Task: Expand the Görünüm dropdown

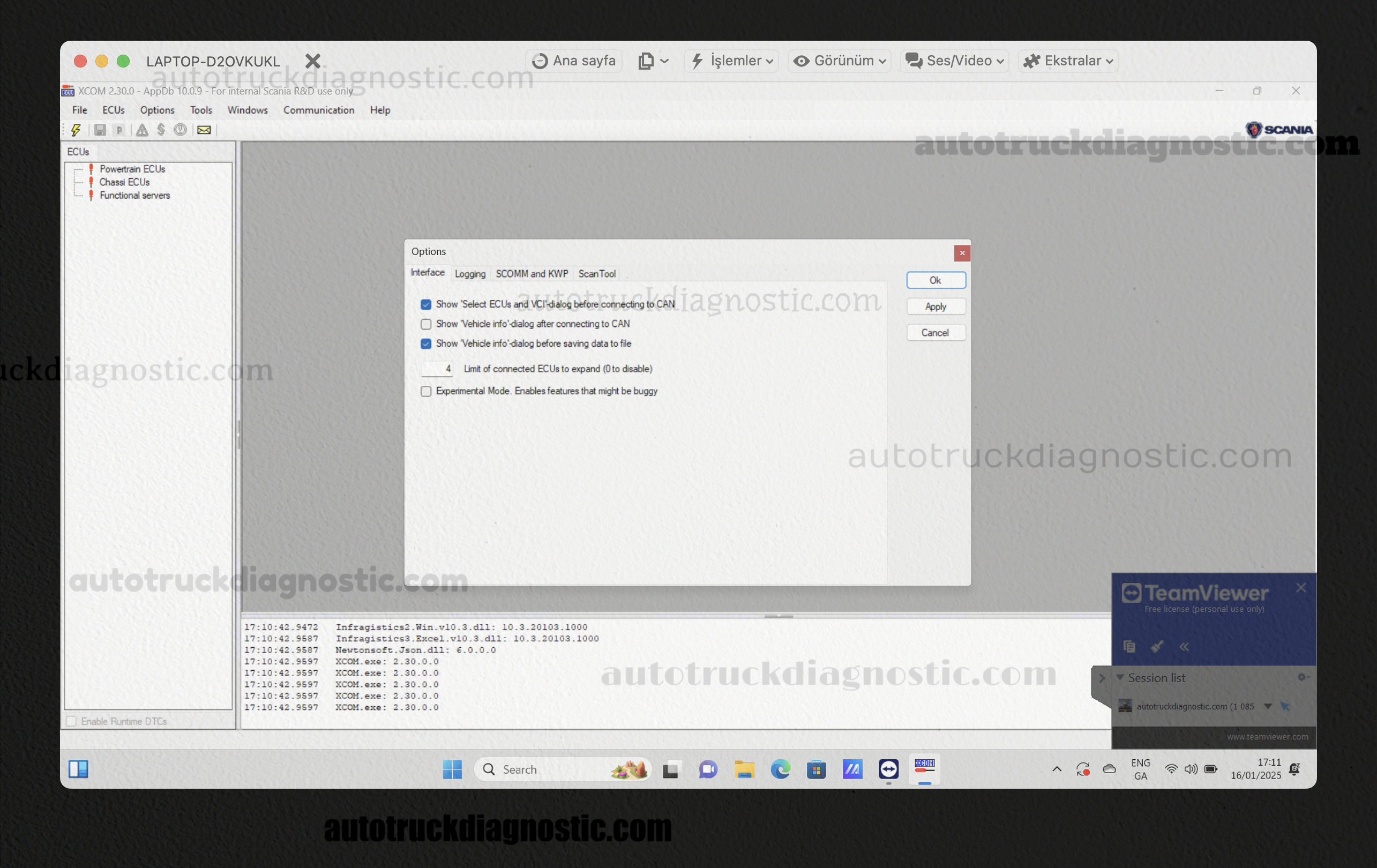Action: 839,61
